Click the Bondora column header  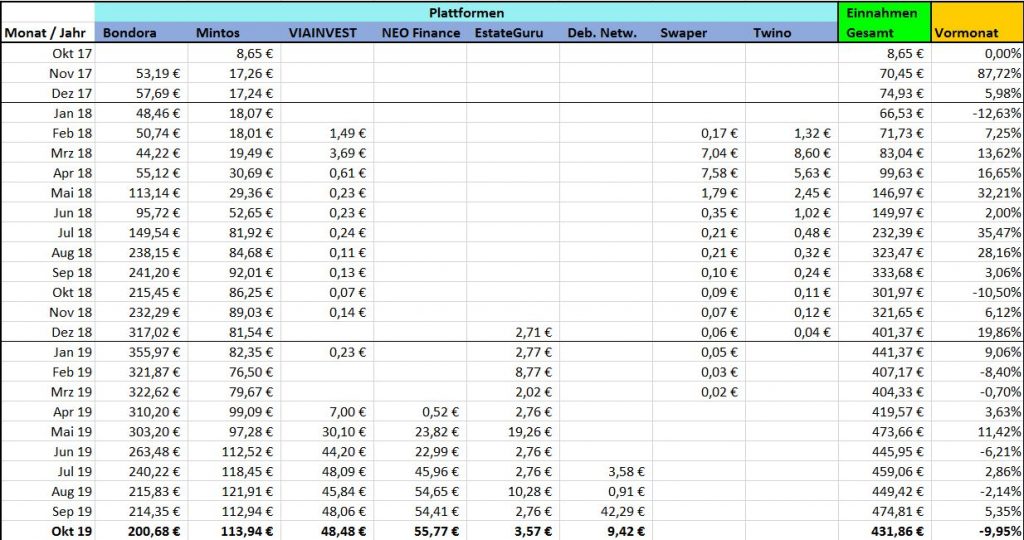coord(142,33)
